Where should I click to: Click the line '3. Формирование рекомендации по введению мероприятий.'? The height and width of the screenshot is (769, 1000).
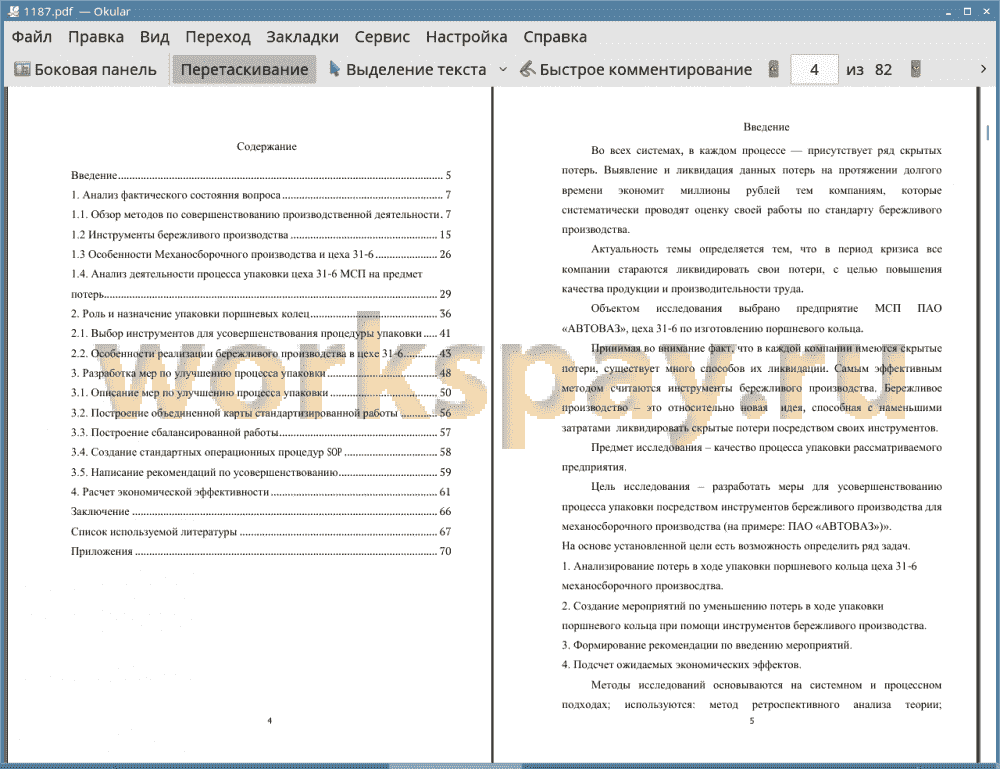[x=707, y=645]
